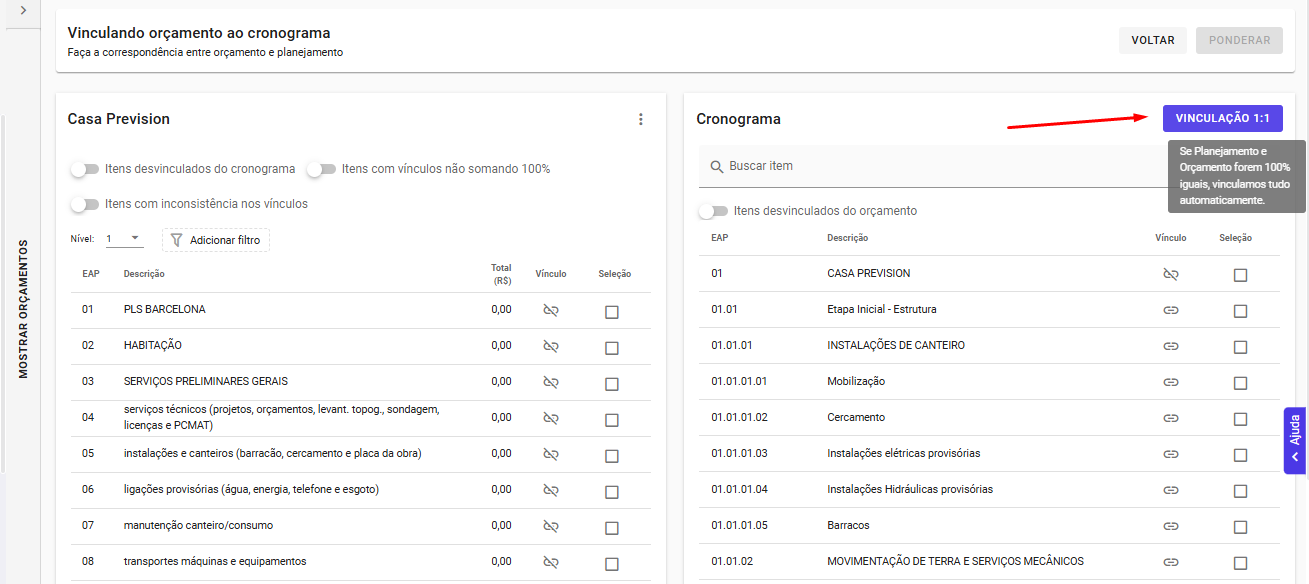This screenshot has height=584, width=1309.
Task: Click the link icon for Instalações Hidráulicas provisórias
Action: (x=1171, y=490)
